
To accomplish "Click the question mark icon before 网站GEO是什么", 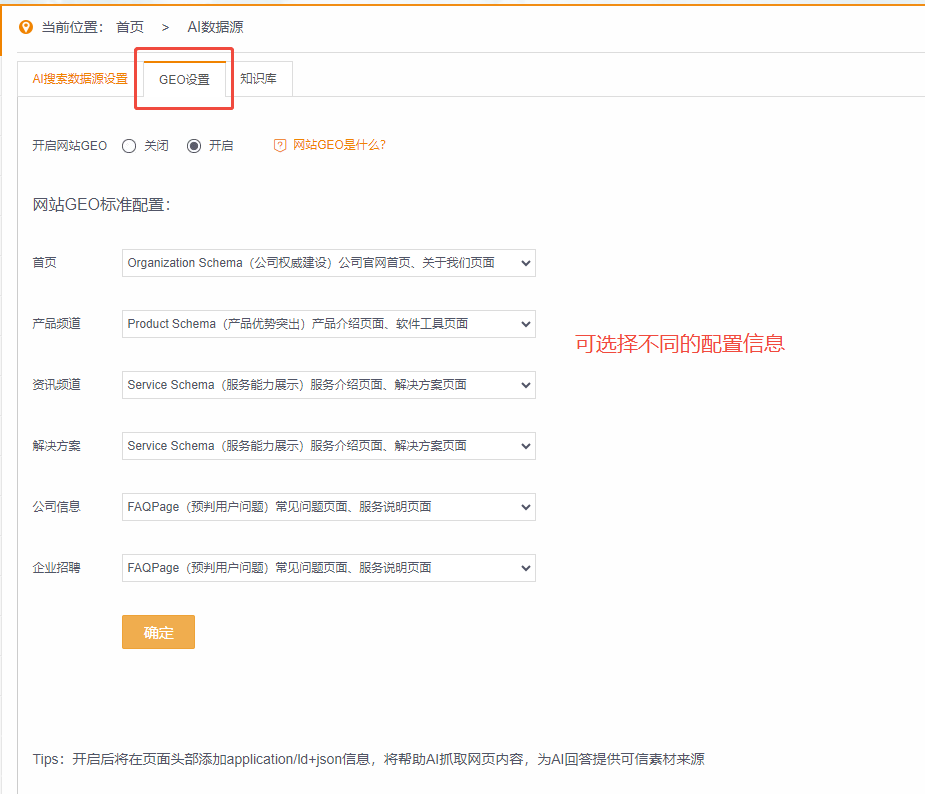I will pos(279,145).
